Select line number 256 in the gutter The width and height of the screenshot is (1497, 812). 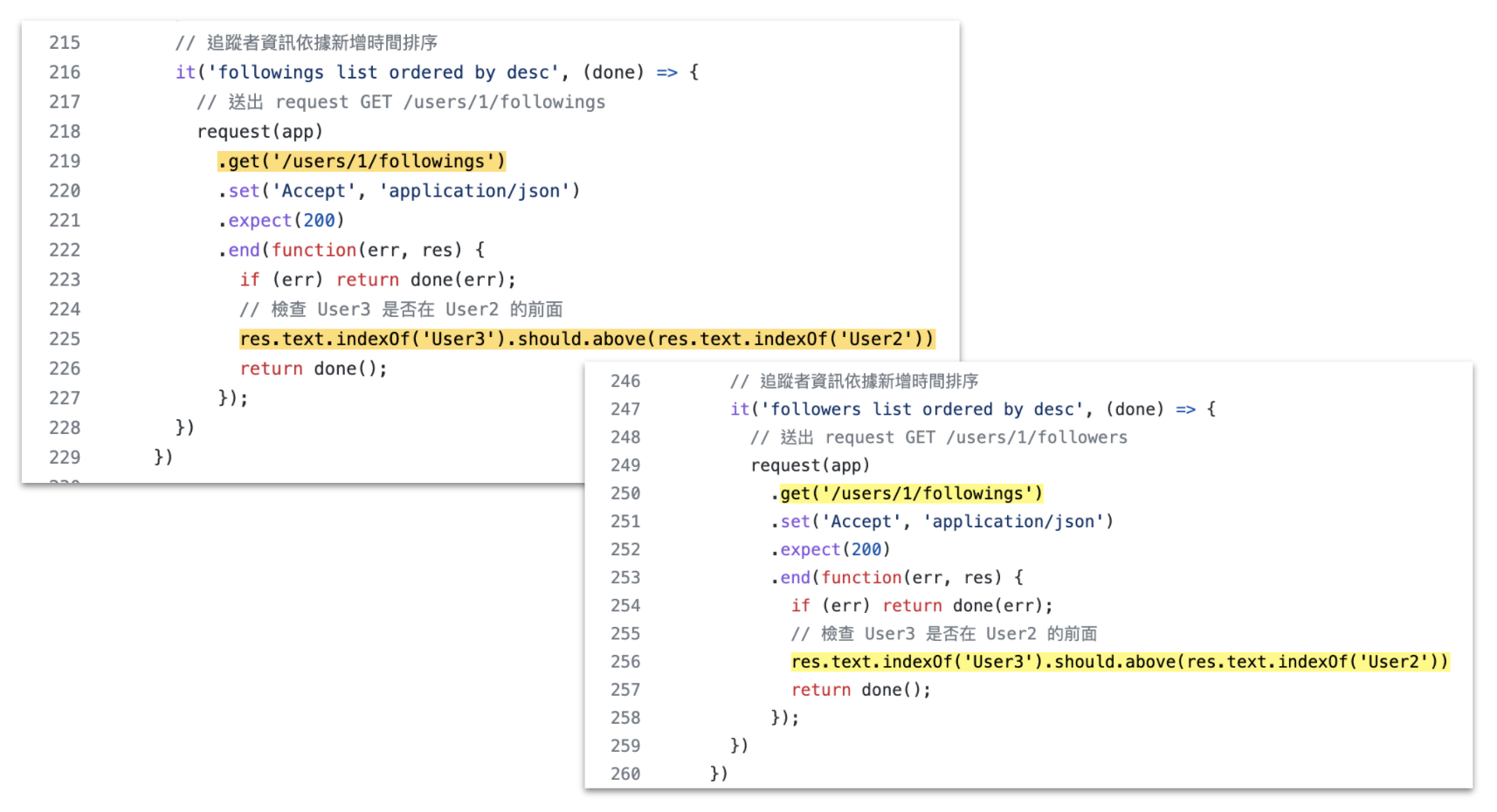coord(625,662)
